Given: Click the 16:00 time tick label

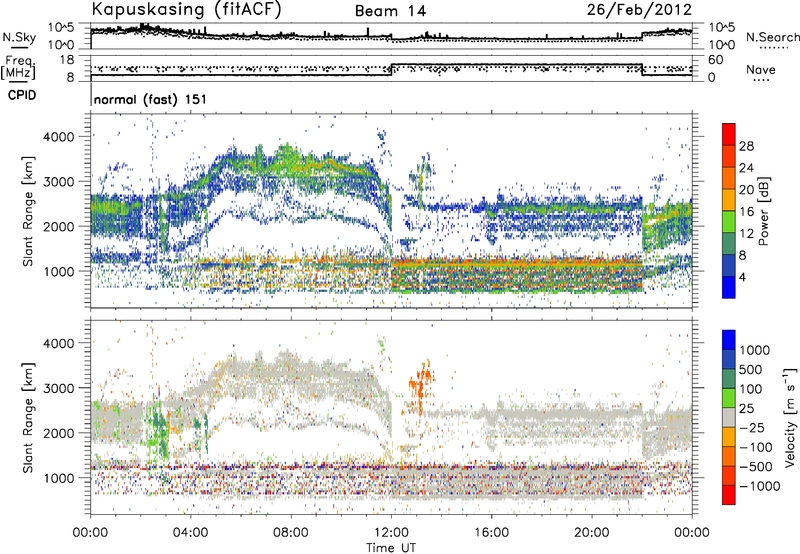Looking at the screenshot, I should coord(491,533).
